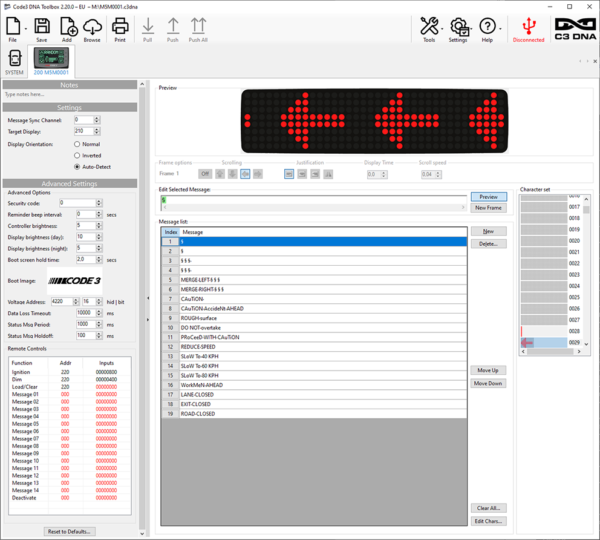The width and height of the screenshot is (600, 540).
Task: Adjust Reminder beep interval stepper
Action: pos(99,214)
